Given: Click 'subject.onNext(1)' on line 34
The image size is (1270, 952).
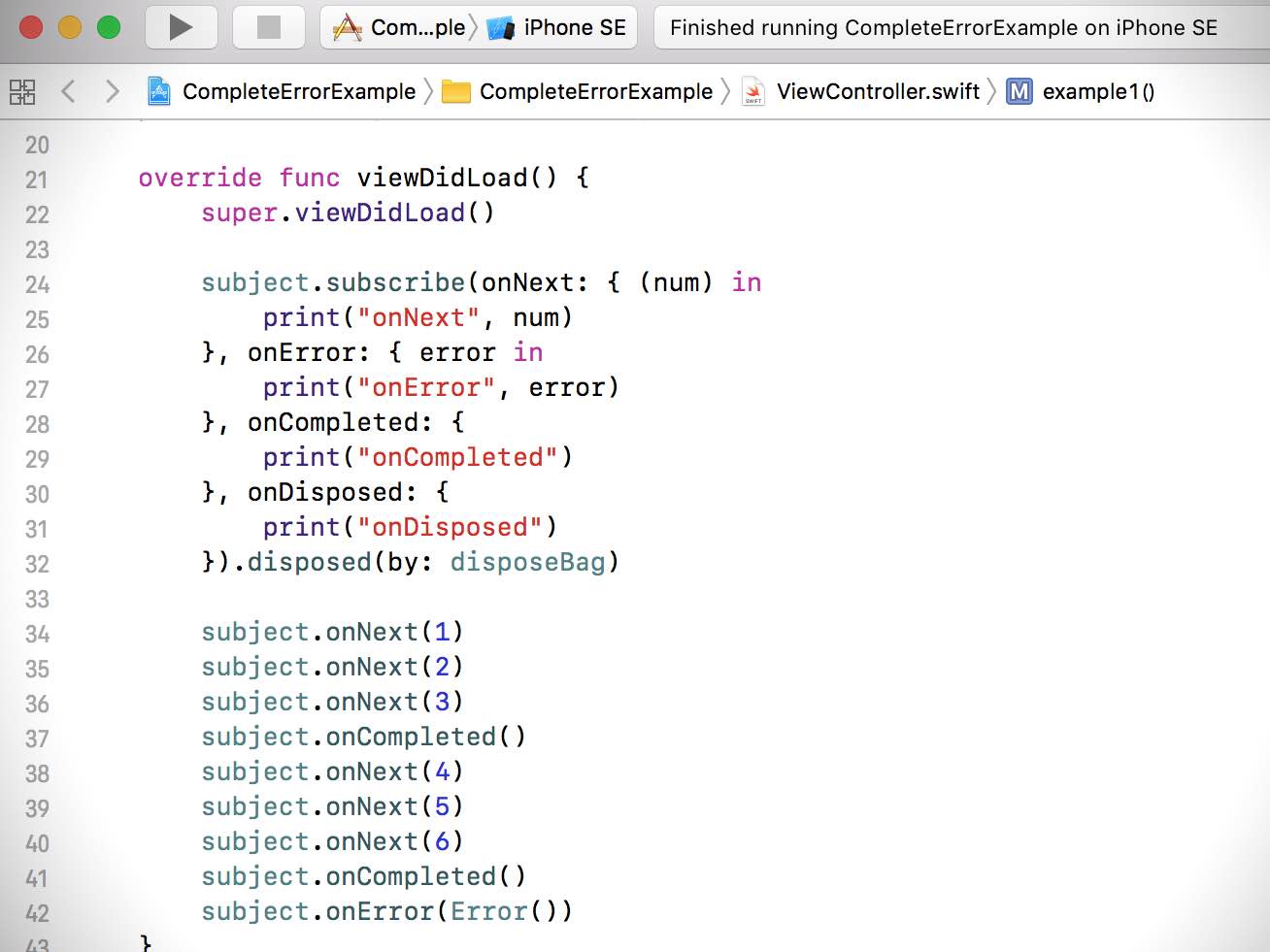Looking at the screenshot, I should coord(333,632).
